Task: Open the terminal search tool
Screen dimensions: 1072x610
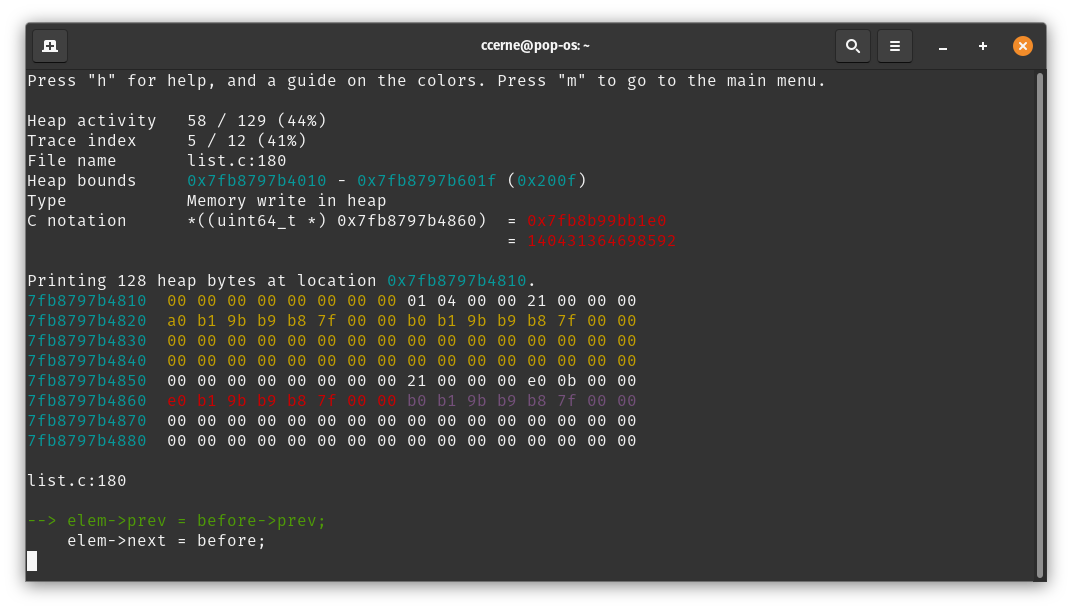Action: (852, 46)
